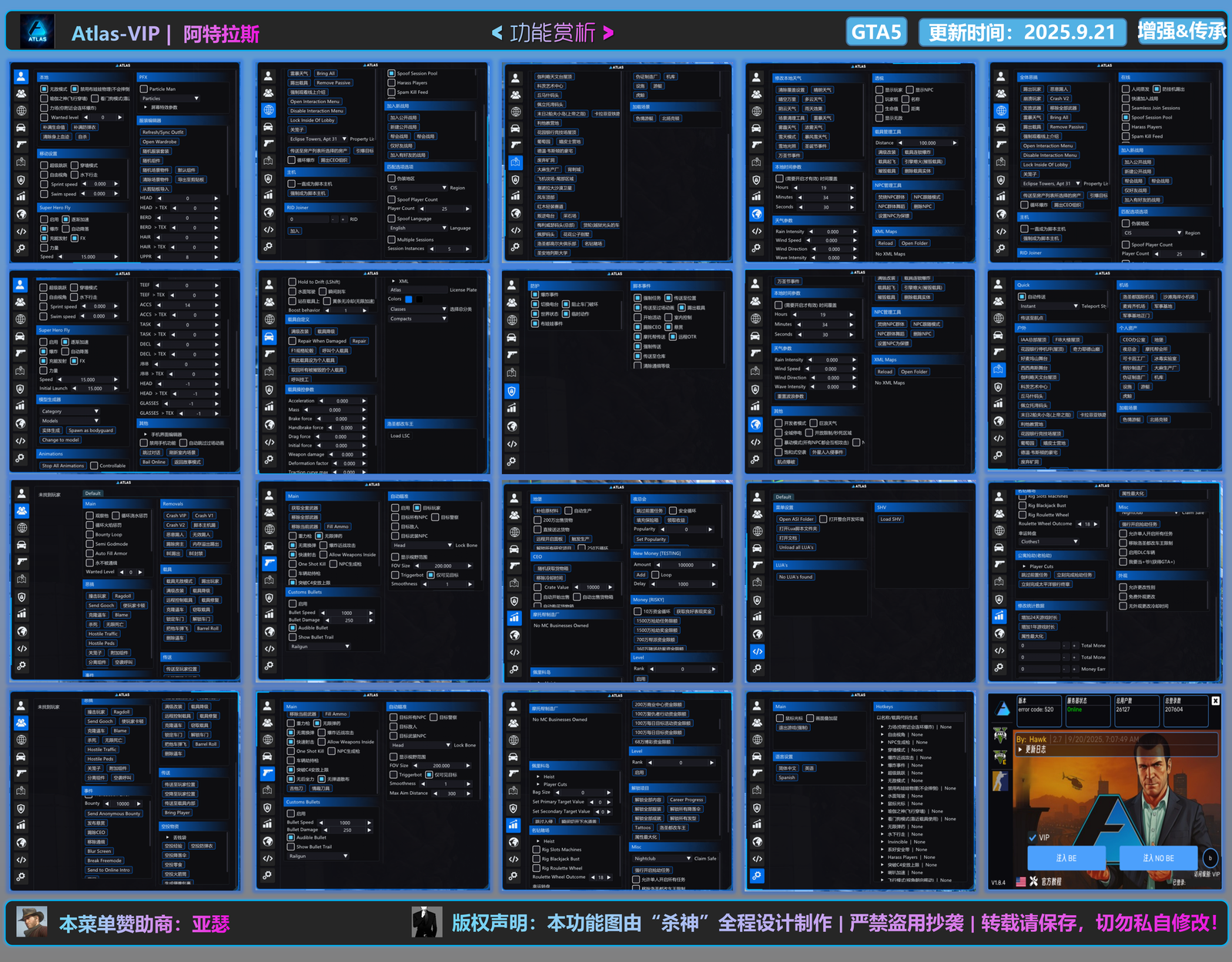Open stats bar-chart icon in Particle Man panel sidebar
Viewport: 1232px width, 962px height.
point(21,196)
